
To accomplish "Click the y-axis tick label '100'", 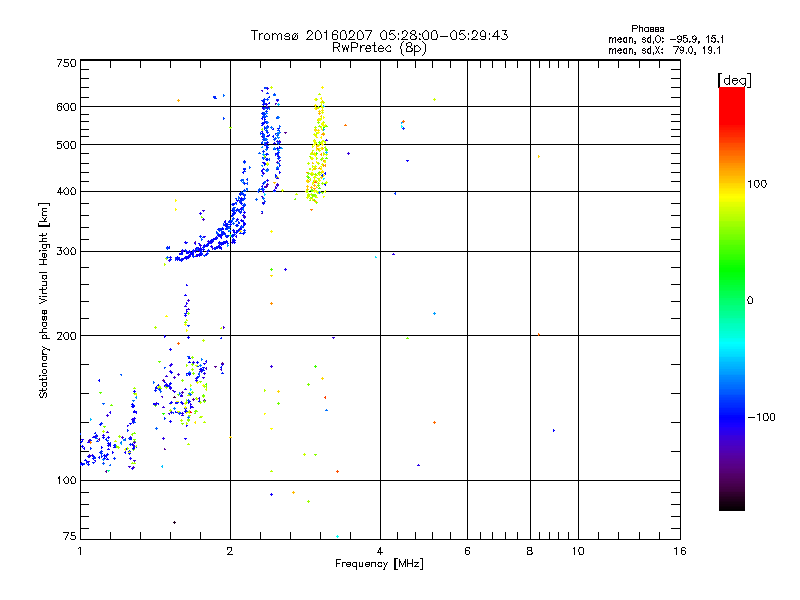I will 66,480.
